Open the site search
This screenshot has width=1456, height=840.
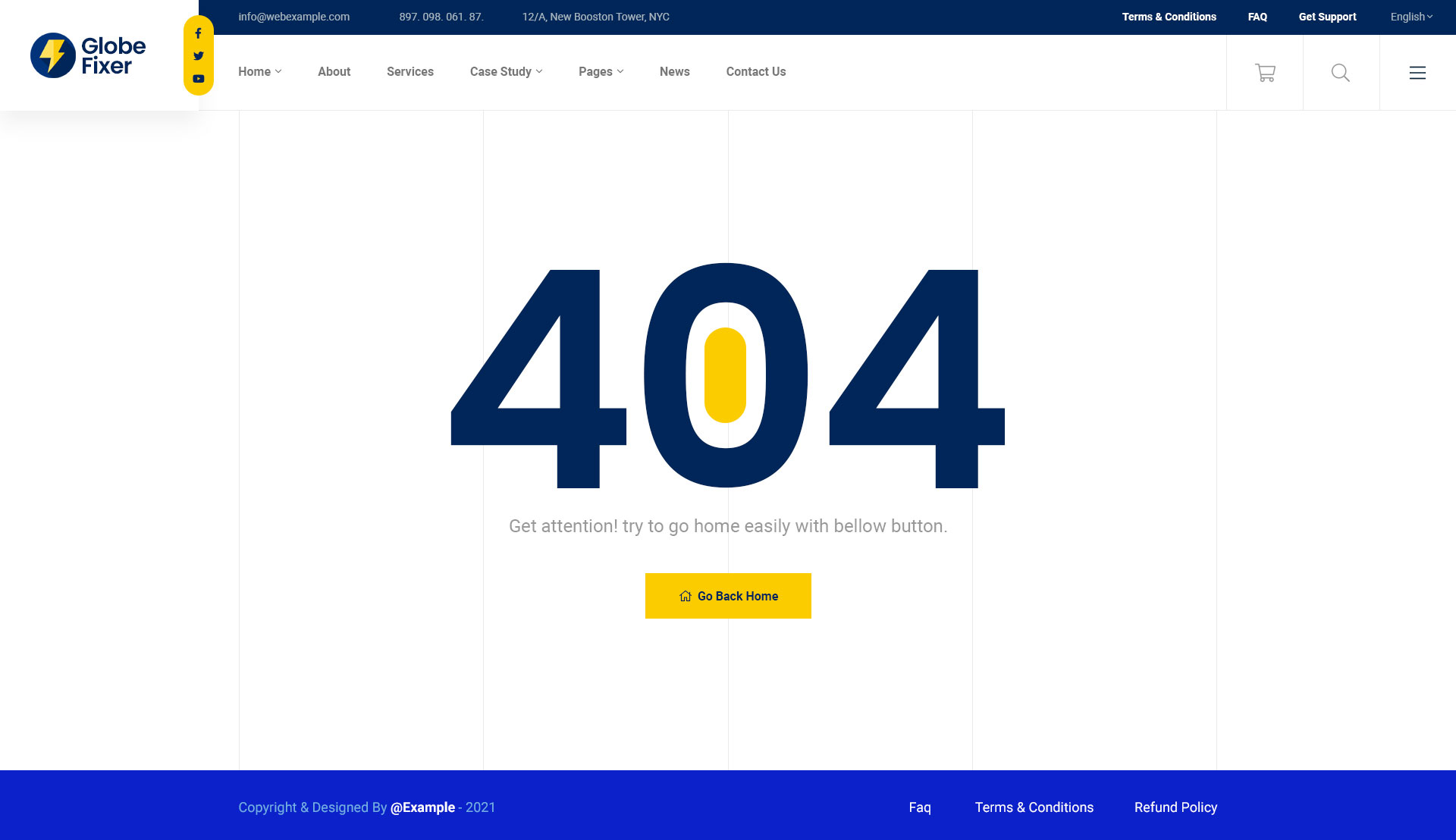point(1341,73)
